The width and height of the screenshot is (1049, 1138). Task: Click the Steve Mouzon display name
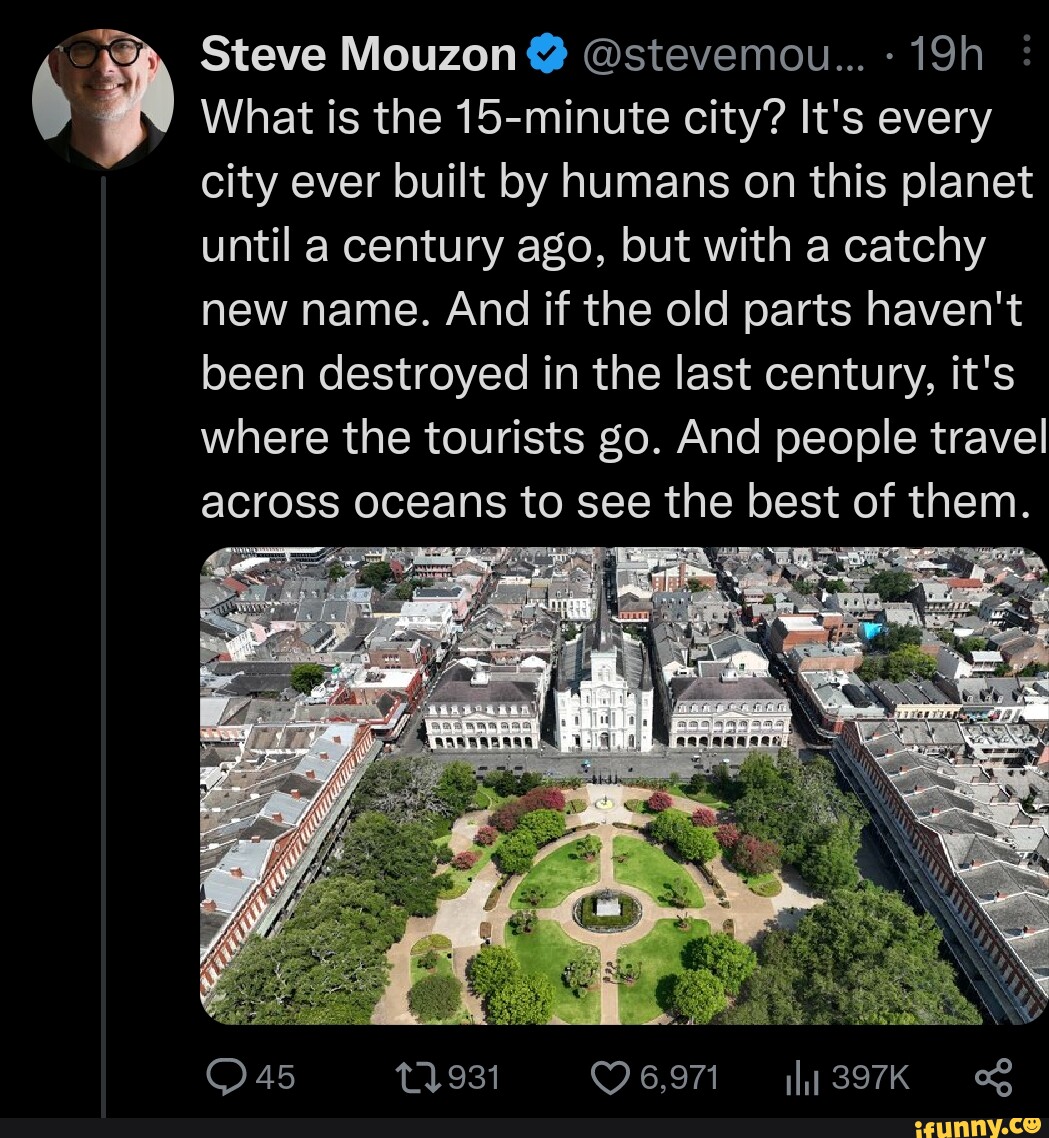click(x=358, y=57)
